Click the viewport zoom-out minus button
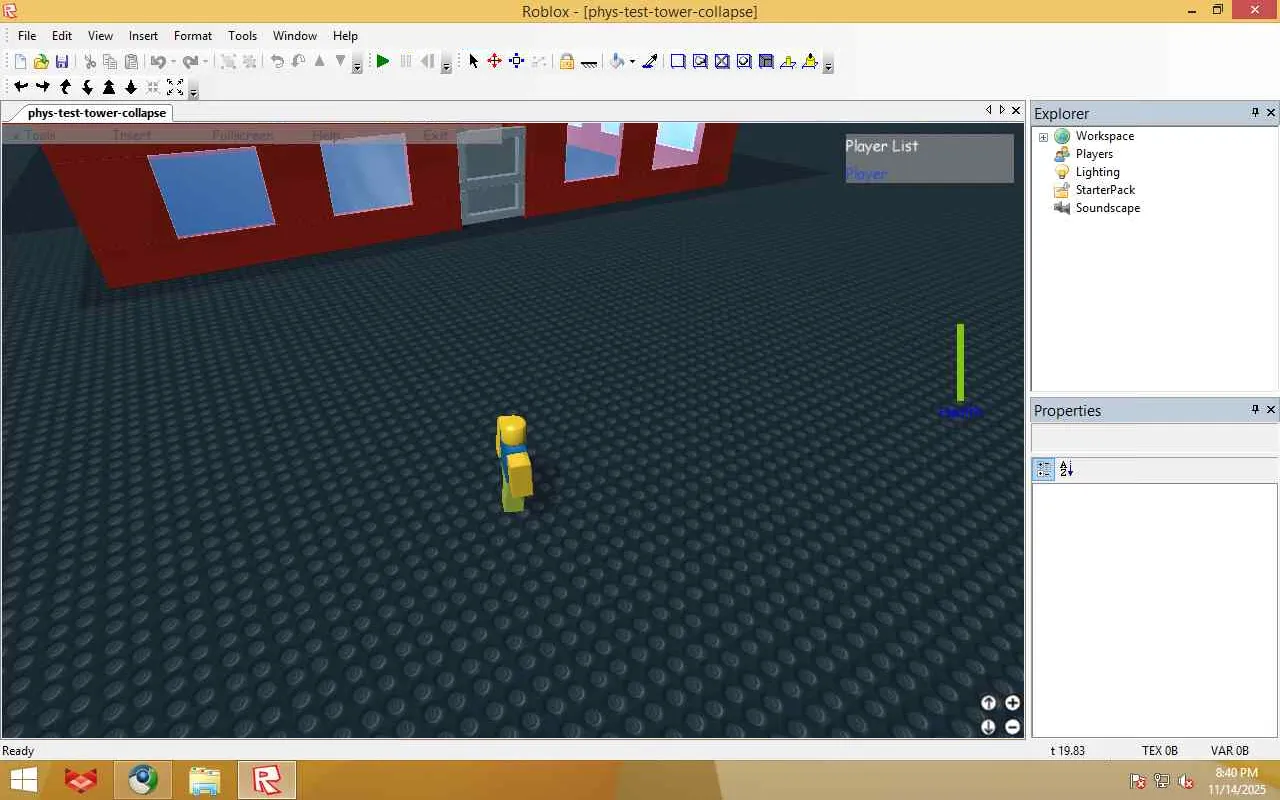 [x=1012, y=727]
